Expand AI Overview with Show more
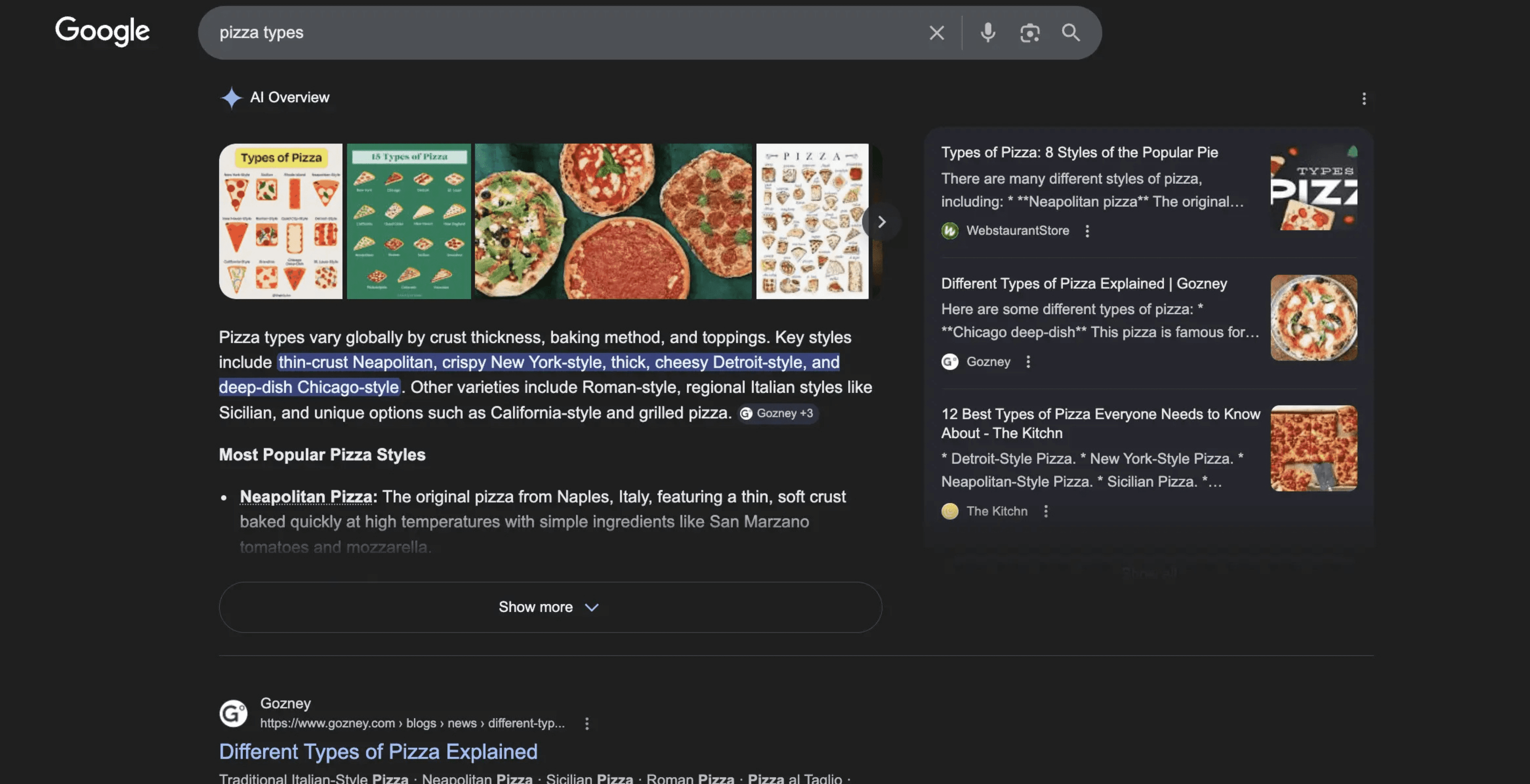Screen dimensions: 1530x784 coord(550,607)
